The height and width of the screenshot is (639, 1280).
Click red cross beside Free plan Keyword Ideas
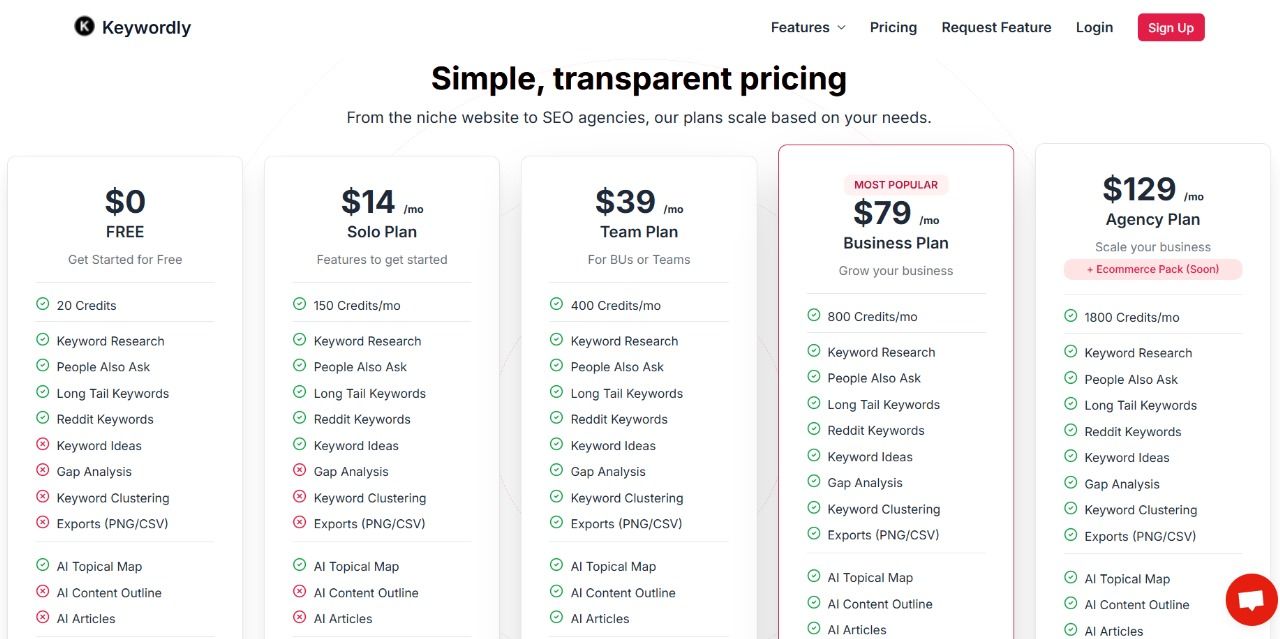click(43, 445)
